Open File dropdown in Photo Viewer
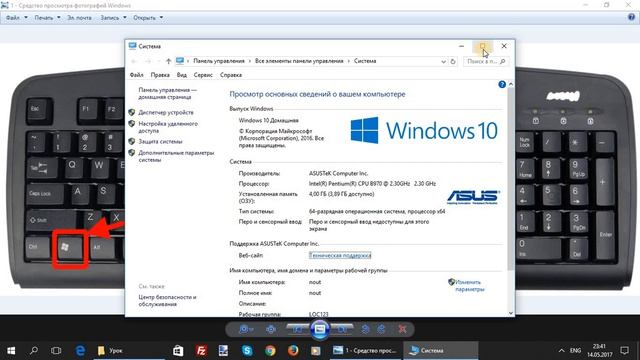This screenshot has height=360, width=640. 16,18
